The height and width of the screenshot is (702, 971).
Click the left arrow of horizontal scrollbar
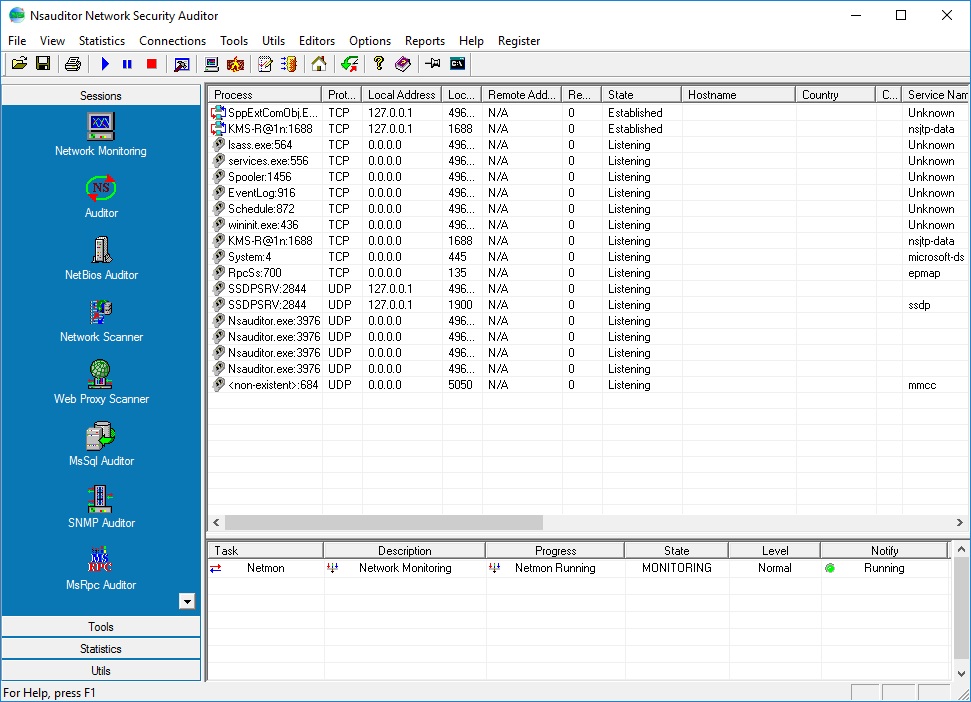click(216, 522)
